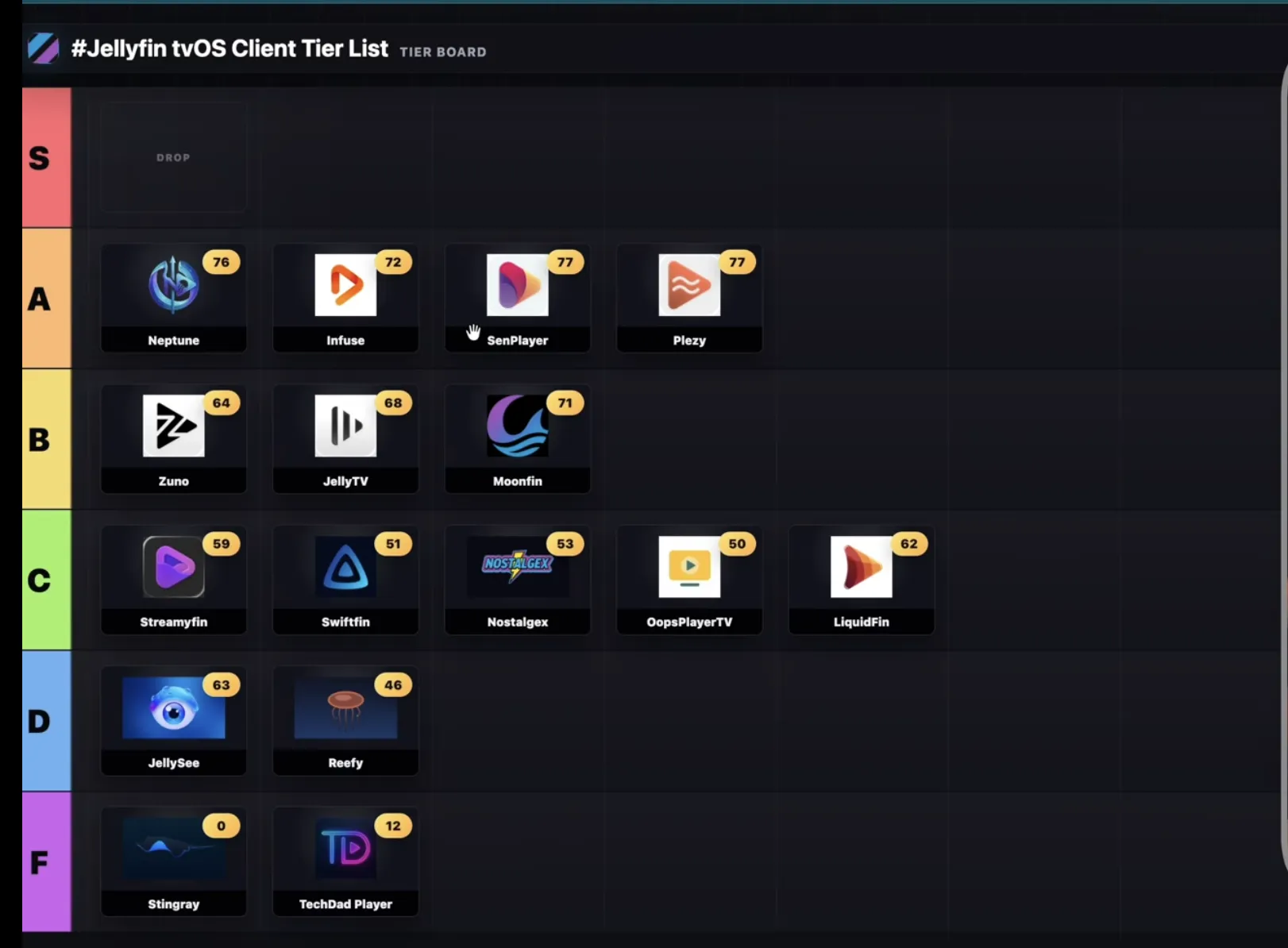Image resolution: width=1288 pixels, height=948 pixels.
Task: Click the DROP placeholder in S tier
Action: tap(173, 157)
